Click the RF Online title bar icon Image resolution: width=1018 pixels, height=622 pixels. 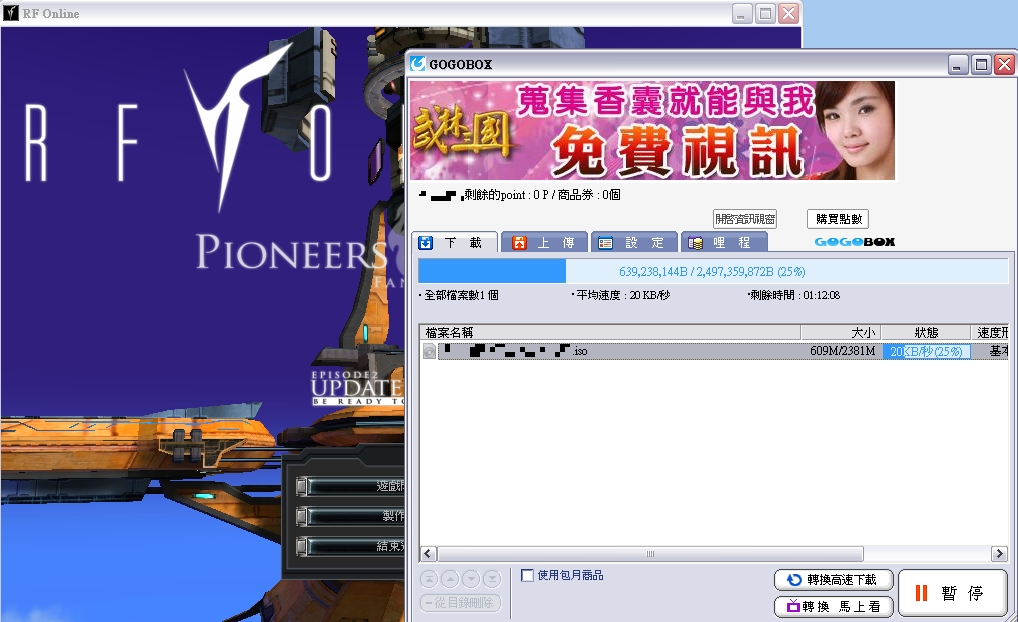tap(10, 13)
